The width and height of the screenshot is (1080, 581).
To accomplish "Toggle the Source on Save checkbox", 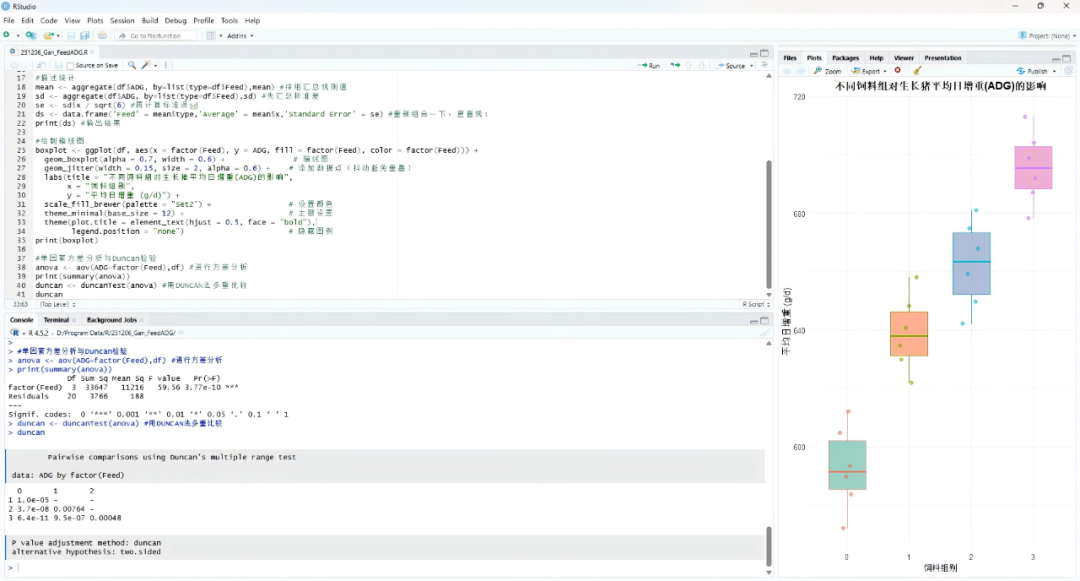I will pyautogui.click(x=72, y=65).
